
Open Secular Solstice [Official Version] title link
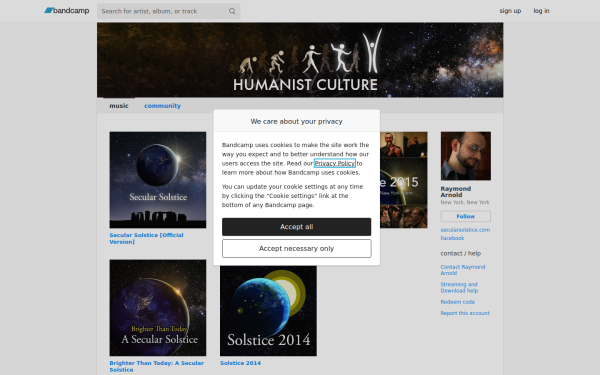(x=146, y=238)
